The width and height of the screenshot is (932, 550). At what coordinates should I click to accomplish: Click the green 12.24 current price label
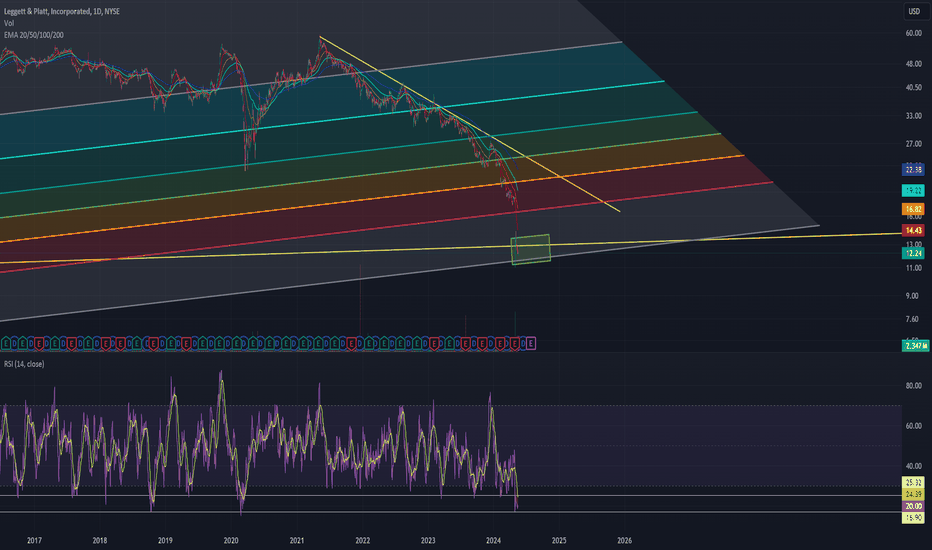[913, 253]
